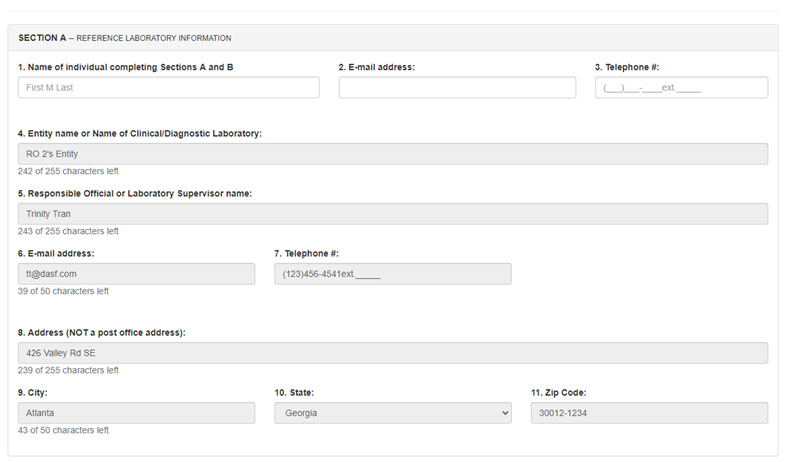Click the '11. Zip Code:' label
The image size is (790, 462).
point(559,392)
